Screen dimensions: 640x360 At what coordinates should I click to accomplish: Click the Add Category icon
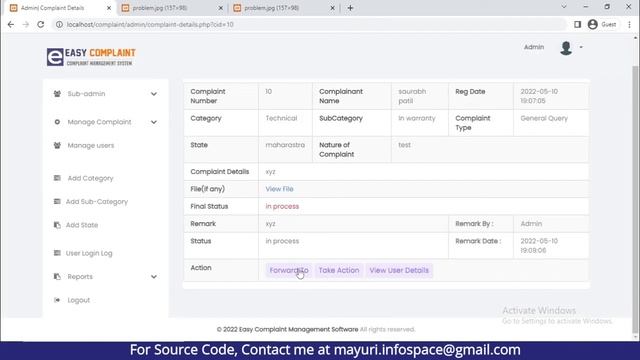pos(57,178)
